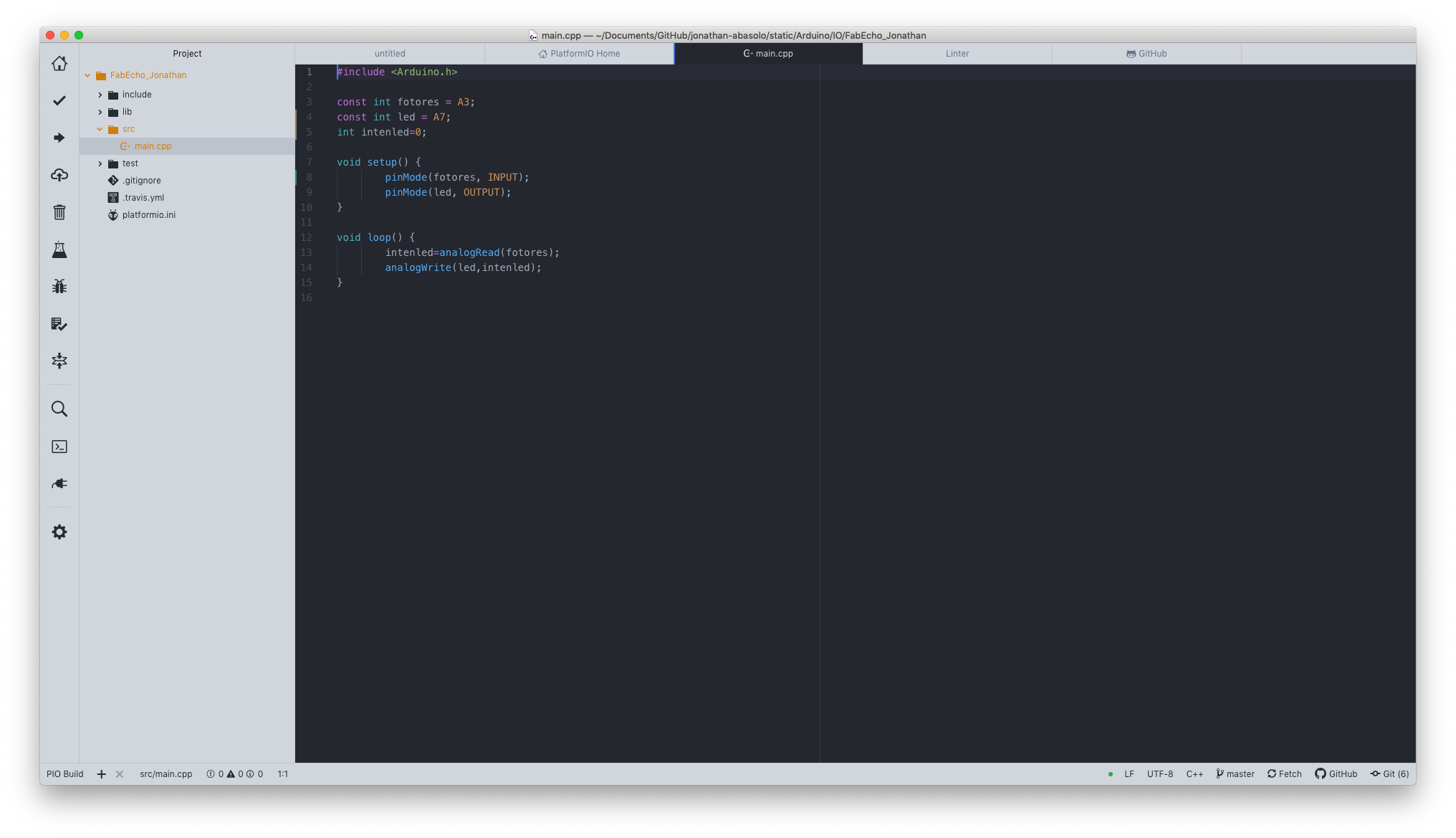Open the Serial Monitor plug icon
Image resolution: width=1456 pixels, height=838 pixels.
point(59,484)
